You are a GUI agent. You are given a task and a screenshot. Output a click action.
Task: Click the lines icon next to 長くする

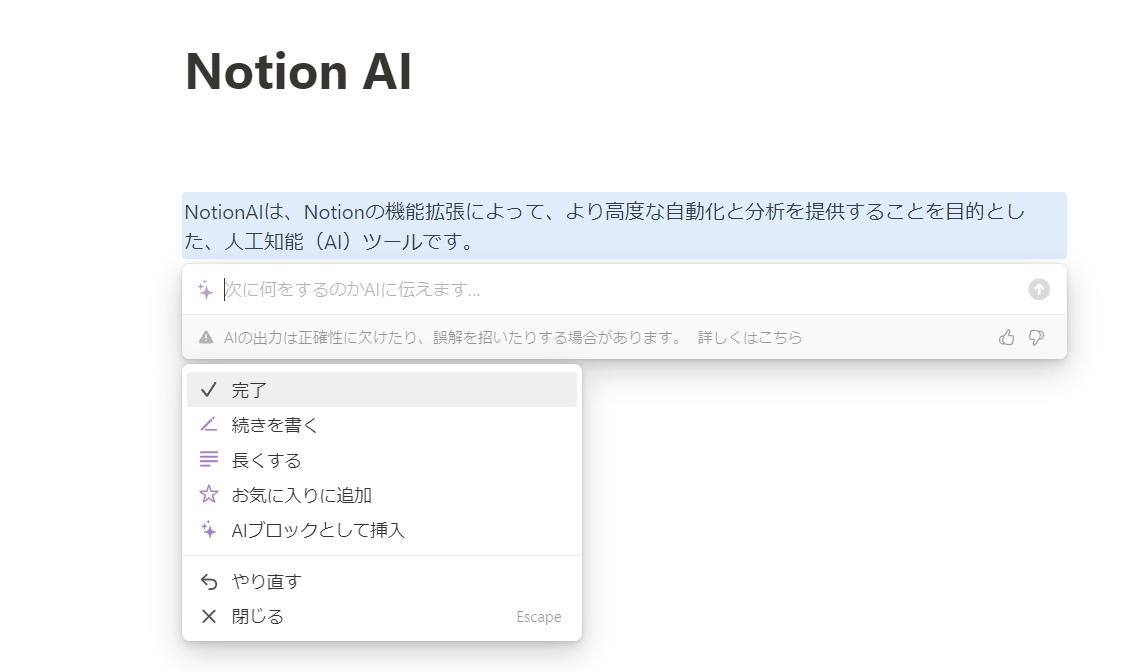(x=209, y=459)
